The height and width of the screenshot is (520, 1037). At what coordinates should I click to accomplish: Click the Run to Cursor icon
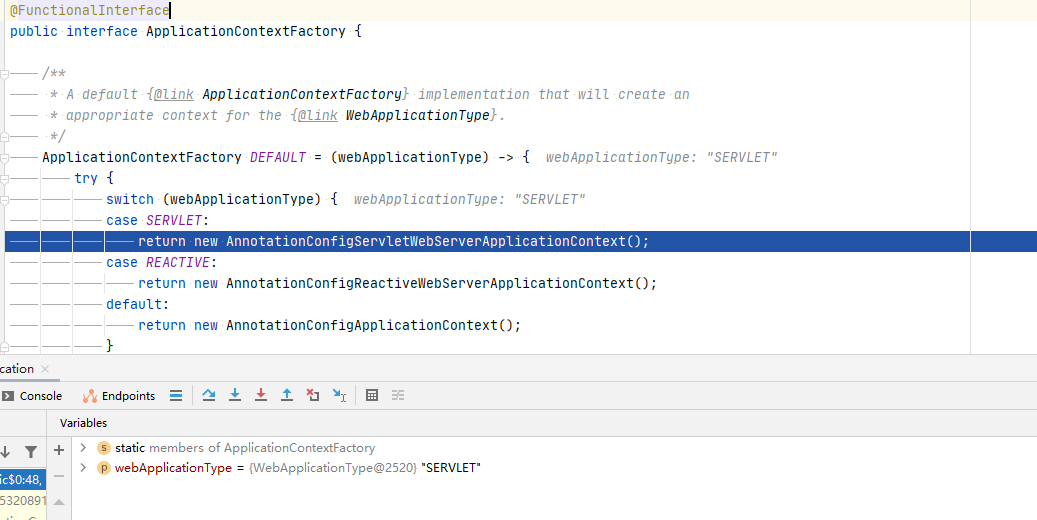(x=339, y=395)
